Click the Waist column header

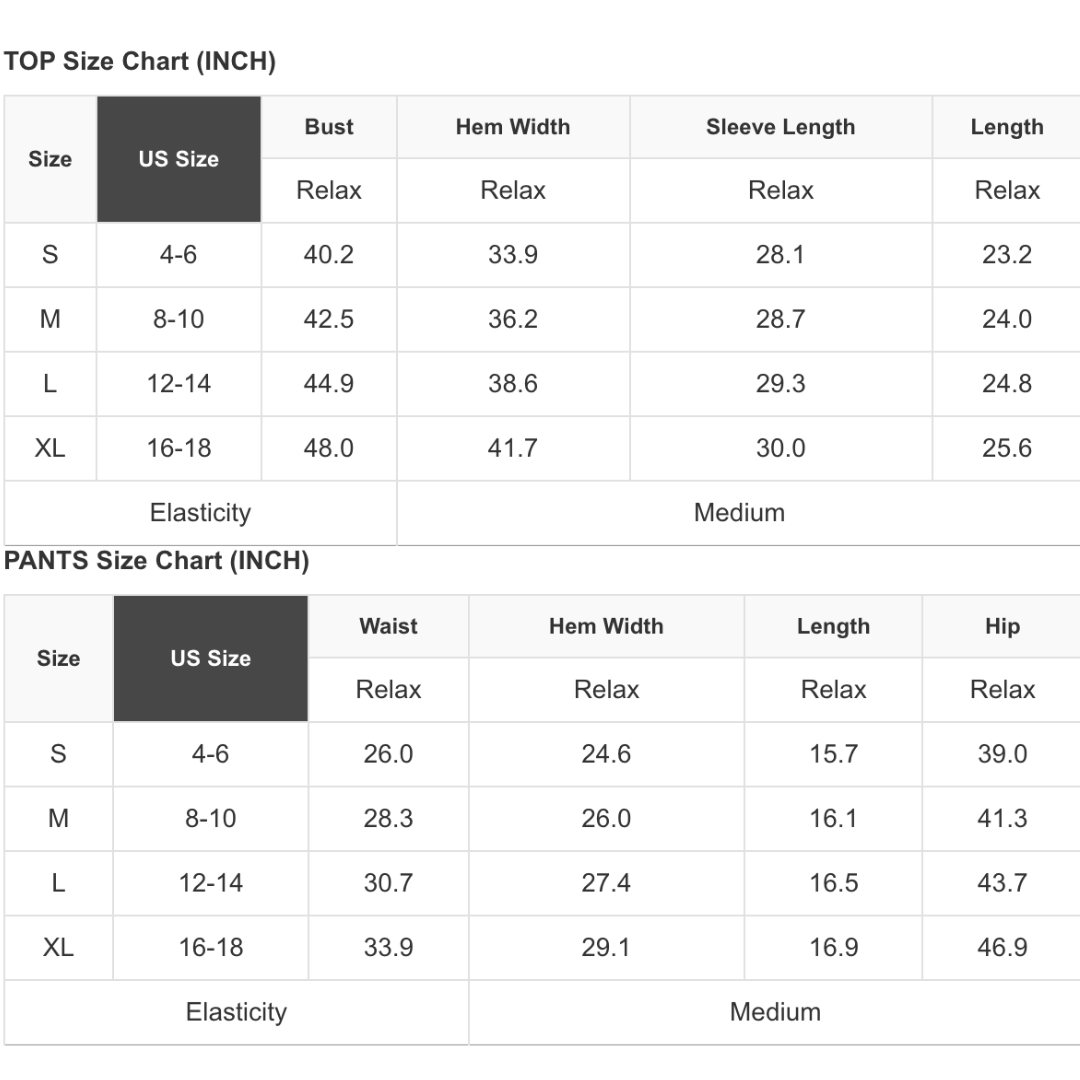coord(388,626)
